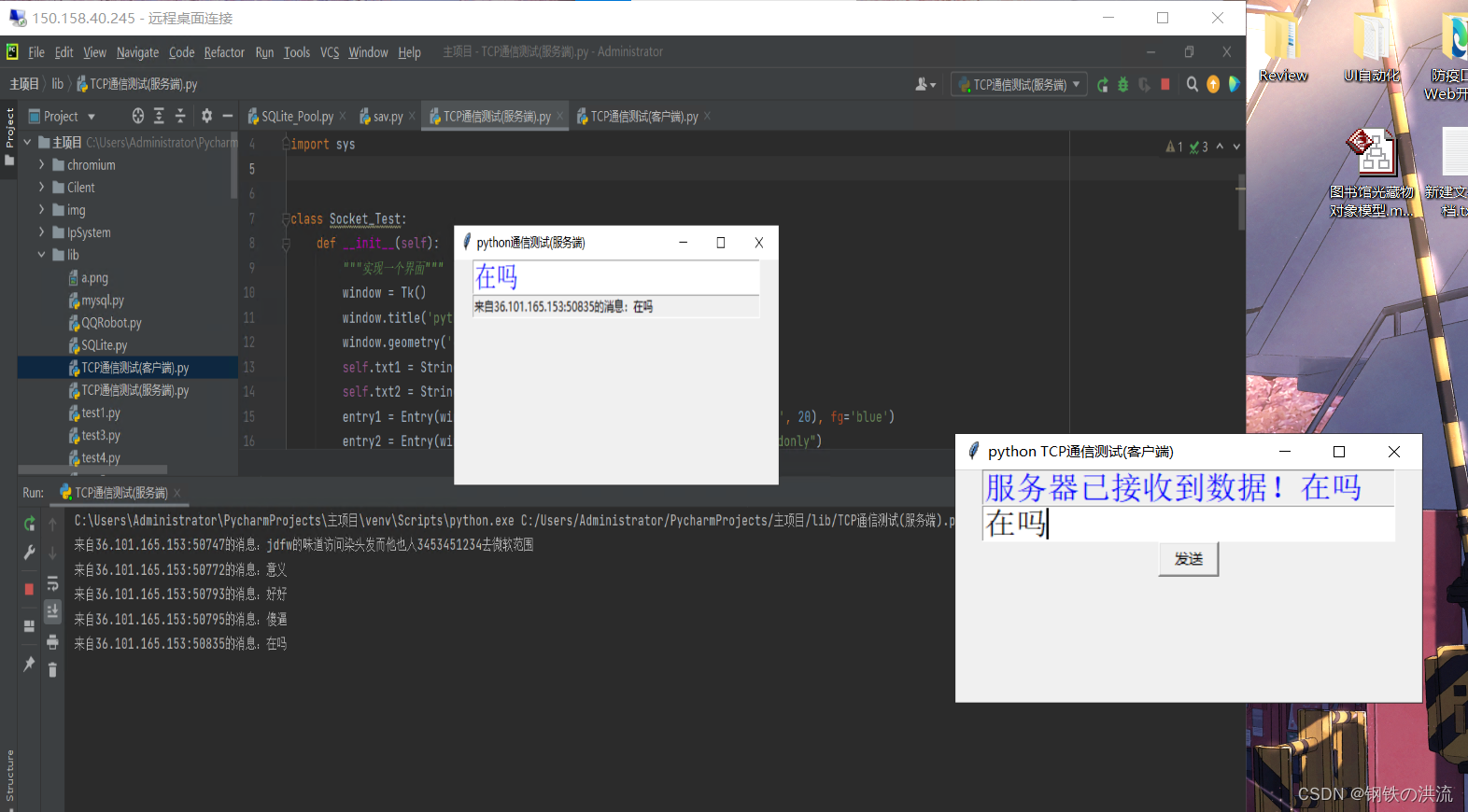This screenshot has width=1468, height=812.
Task: Expand the chromium folder
Action: 41,164
